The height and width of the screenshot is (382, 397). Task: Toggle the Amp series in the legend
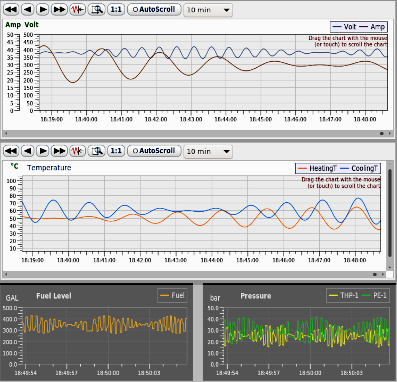[372, 27]
